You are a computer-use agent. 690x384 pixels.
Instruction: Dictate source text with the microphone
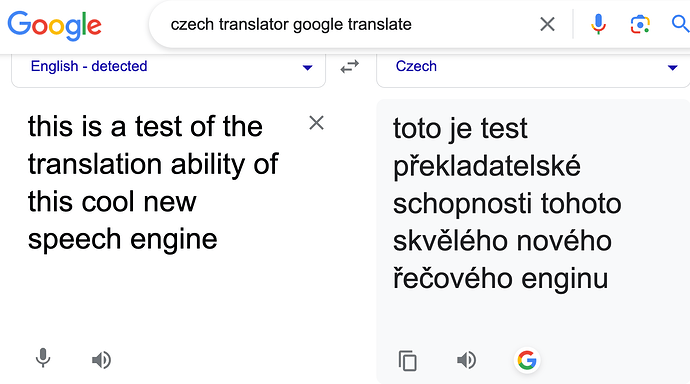point(43,358)
